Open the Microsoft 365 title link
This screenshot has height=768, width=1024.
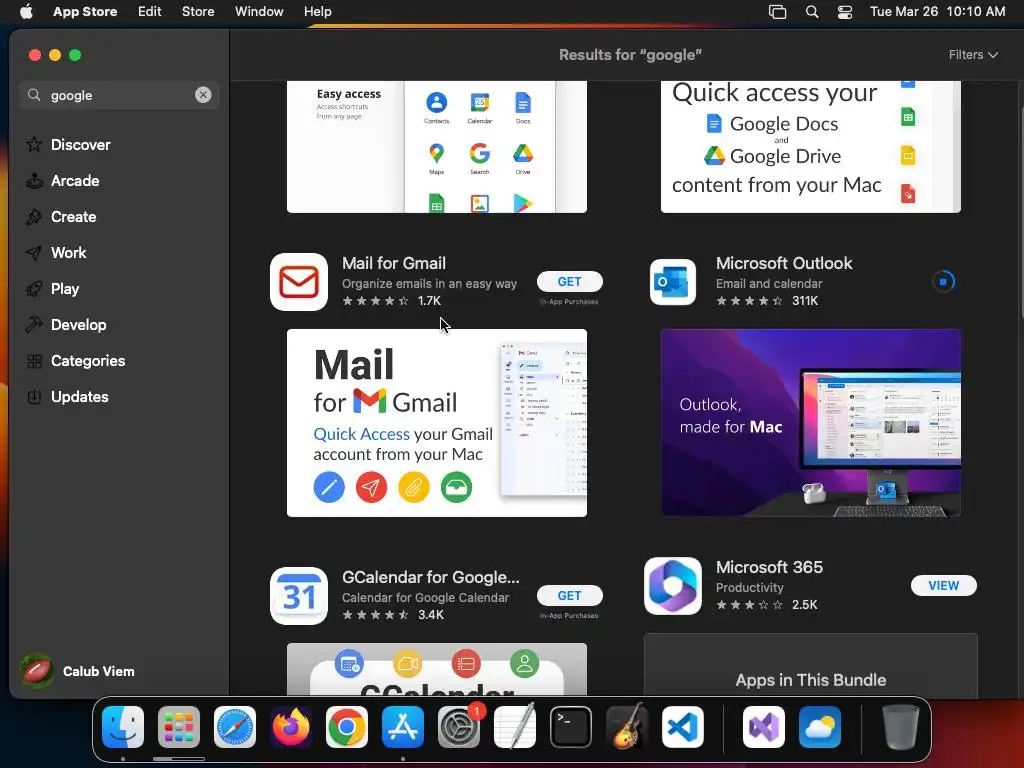[x=769, y=567]
